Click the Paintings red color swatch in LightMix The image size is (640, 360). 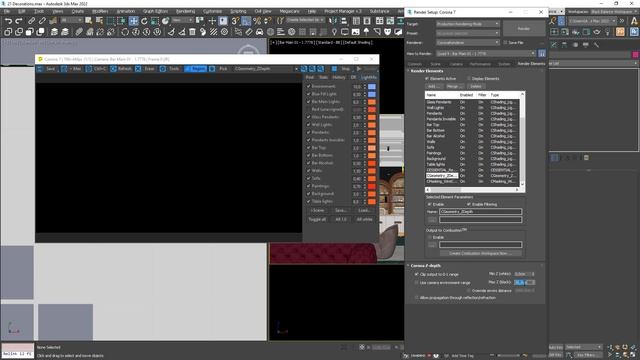click(372, 186)
